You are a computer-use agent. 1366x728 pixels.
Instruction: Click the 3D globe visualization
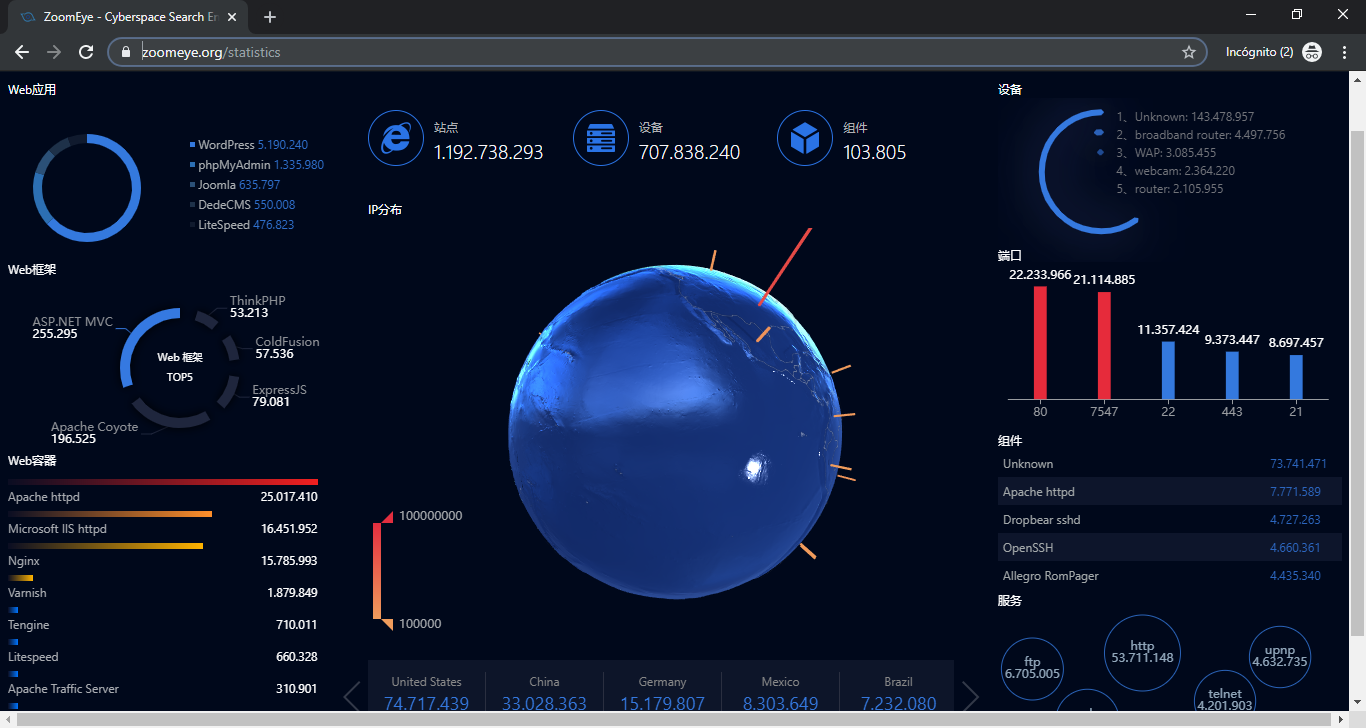click(x=674, y=432)
